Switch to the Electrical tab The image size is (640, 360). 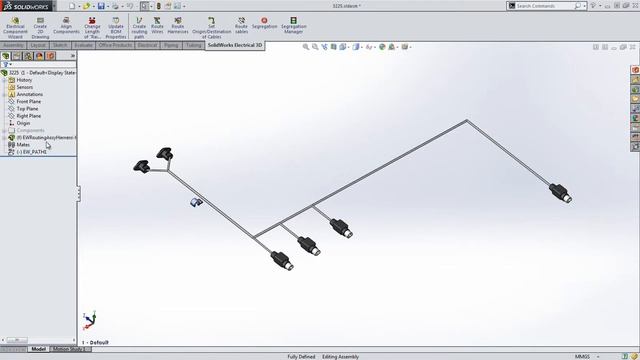[147, 45]
